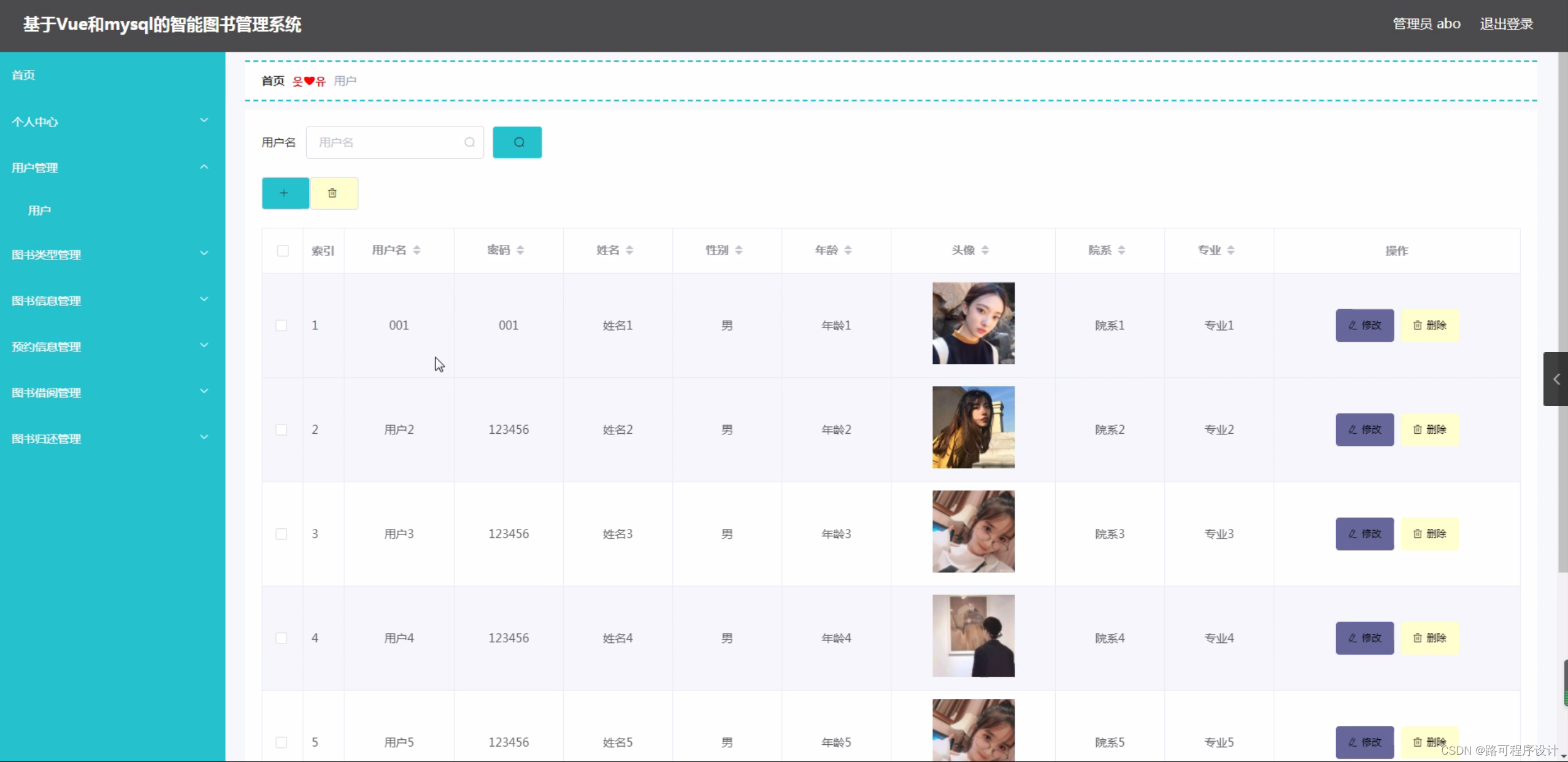Viewport: 1568px width, 762px height.
Task: Sort the table by 头像 column
Action: (x=985, y=250)
